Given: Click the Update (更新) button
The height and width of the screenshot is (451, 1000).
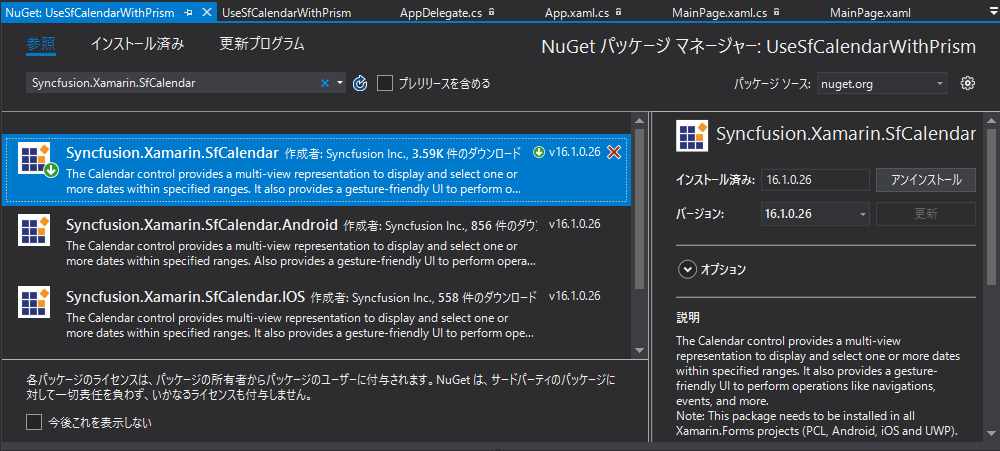Looking at the screenshot, I should click(926, 214).
